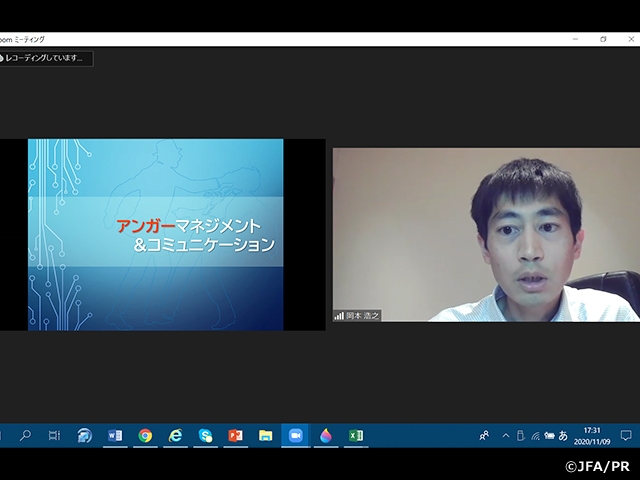Launch Internet Explorer from the taskbar
This screenshot has height=480, width=640.
tap(175, 435)
